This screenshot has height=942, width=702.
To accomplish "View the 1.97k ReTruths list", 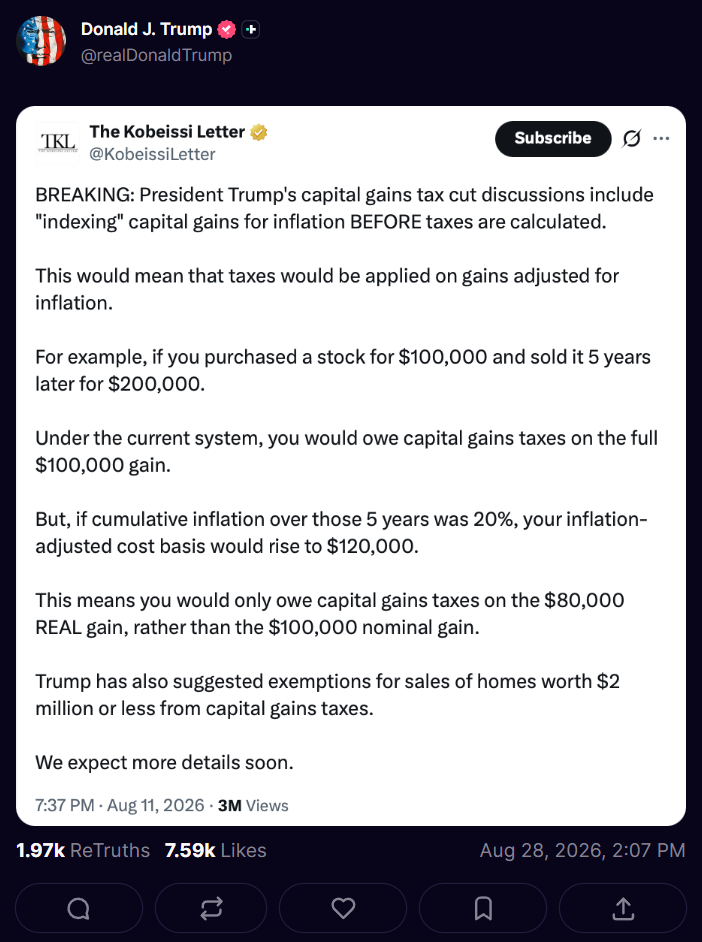I will coord(83,850).
